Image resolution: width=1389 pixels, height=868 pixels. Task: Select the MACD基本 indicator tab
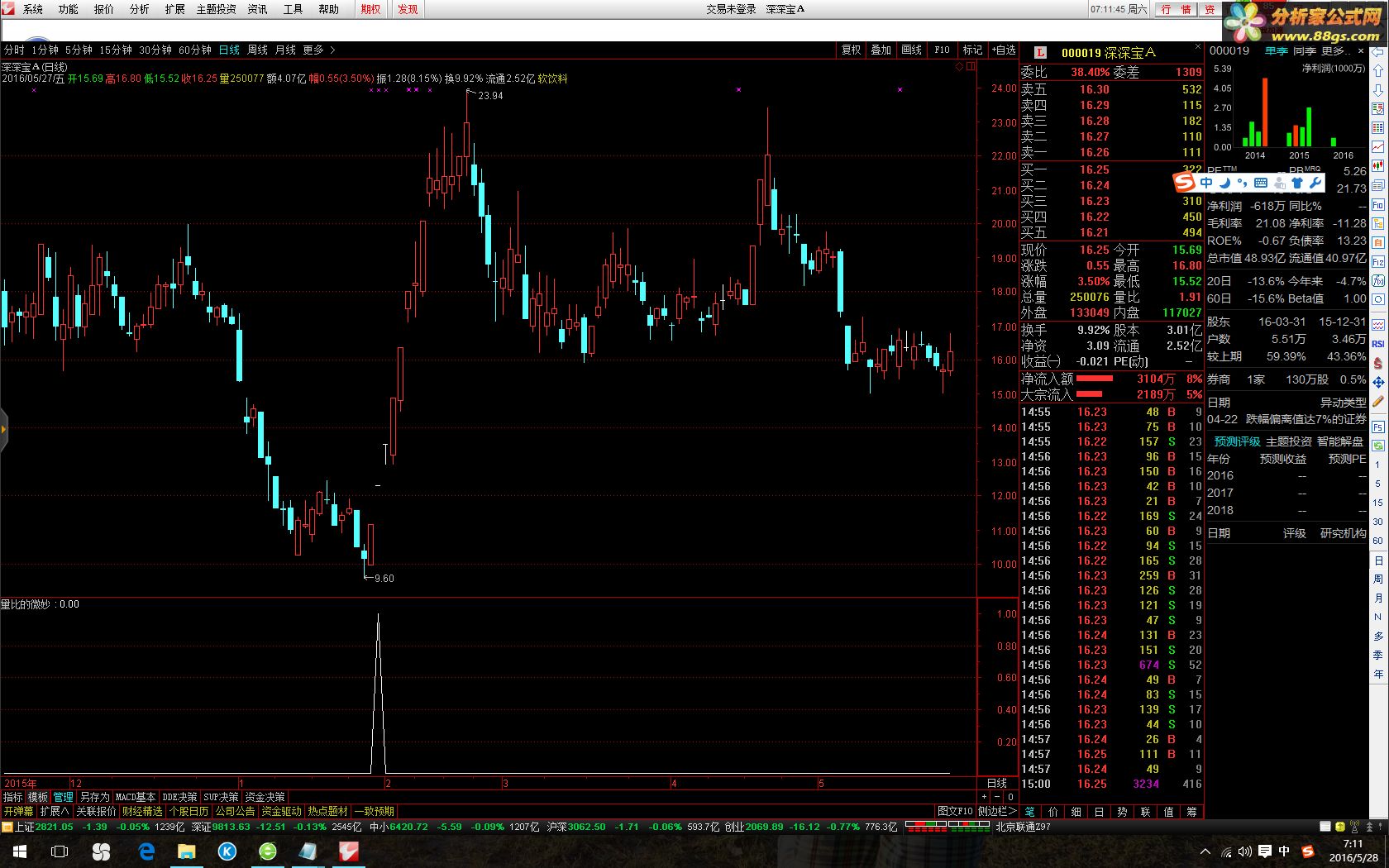[136, 797]
